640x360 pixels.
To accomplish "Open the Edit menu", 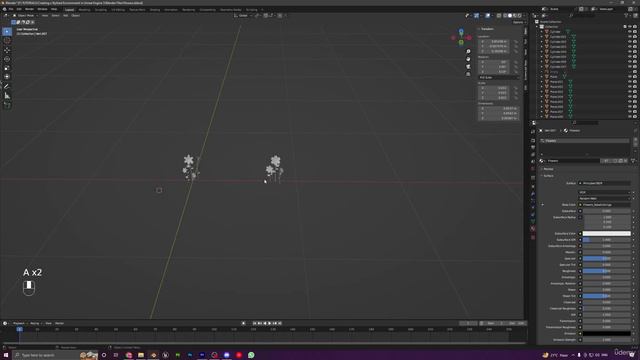I will point(19,9).
